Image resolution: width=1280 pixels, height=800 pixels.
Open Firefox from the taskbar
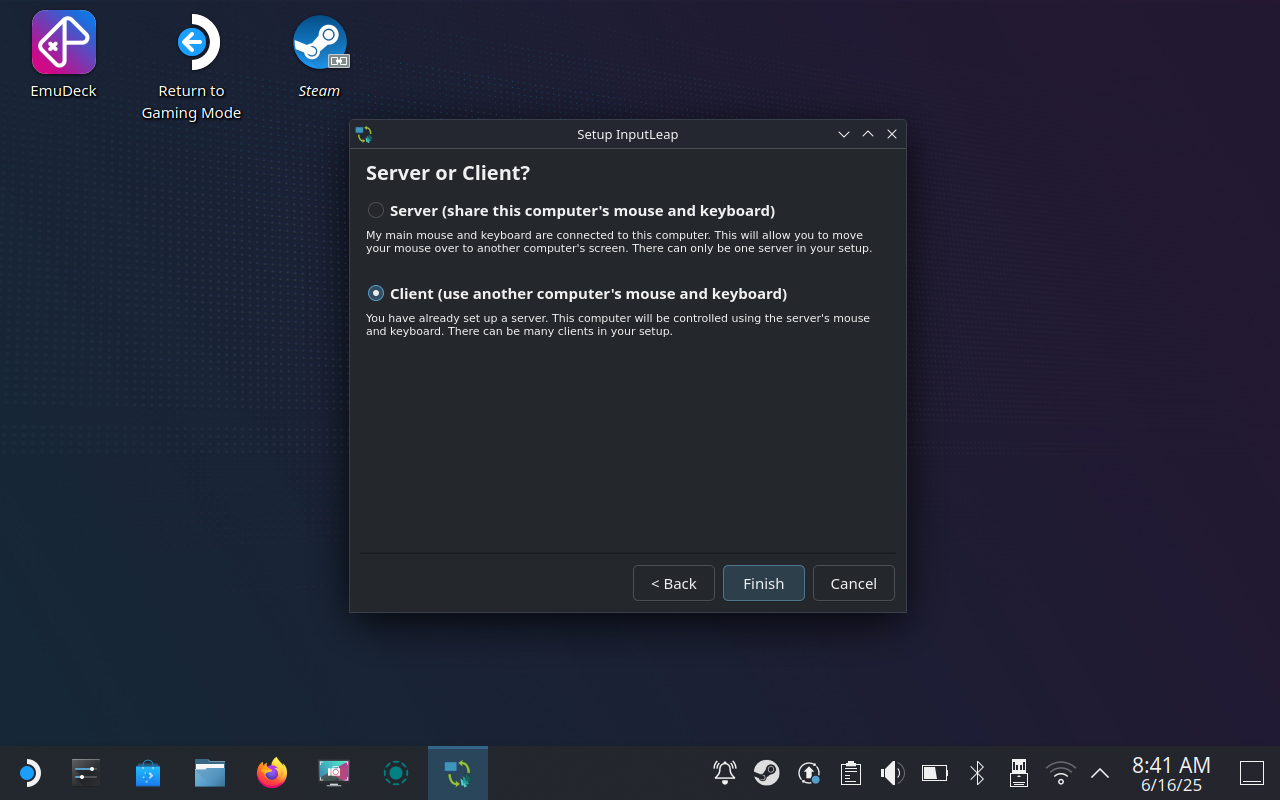tap(271, 772)
